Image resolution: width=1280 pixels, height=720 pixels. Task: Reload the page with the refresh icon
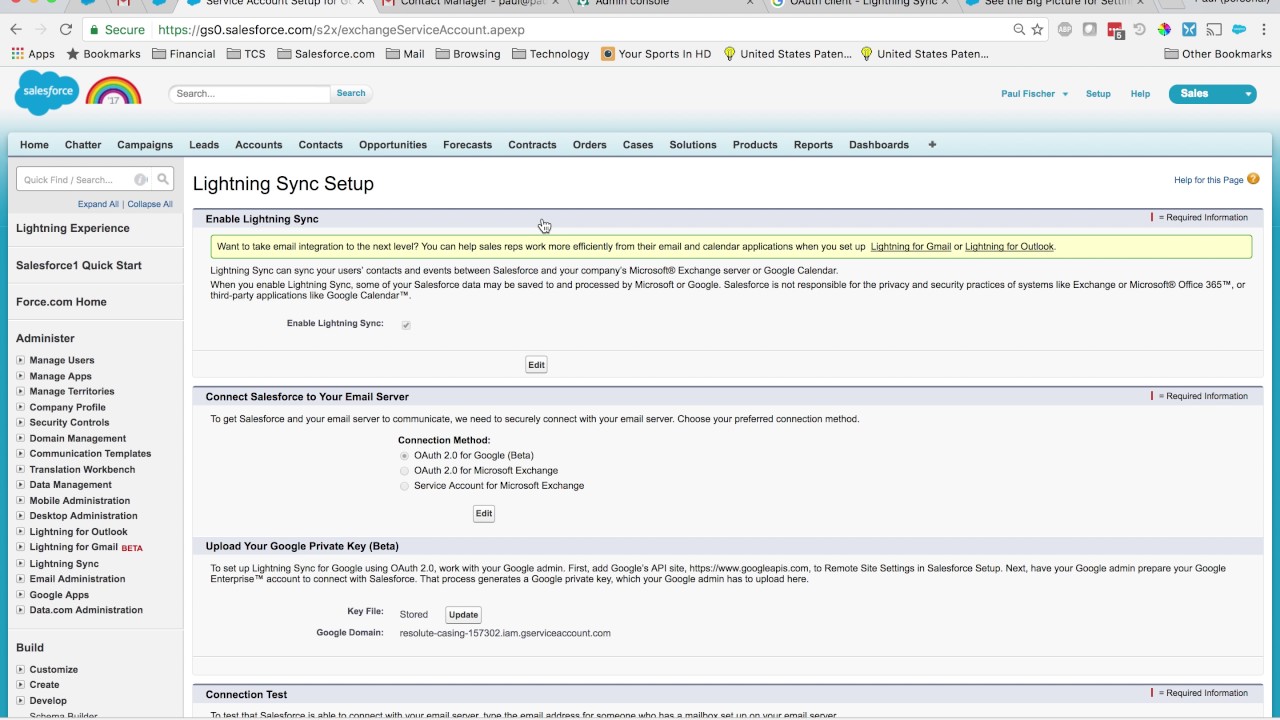(66, 30)
